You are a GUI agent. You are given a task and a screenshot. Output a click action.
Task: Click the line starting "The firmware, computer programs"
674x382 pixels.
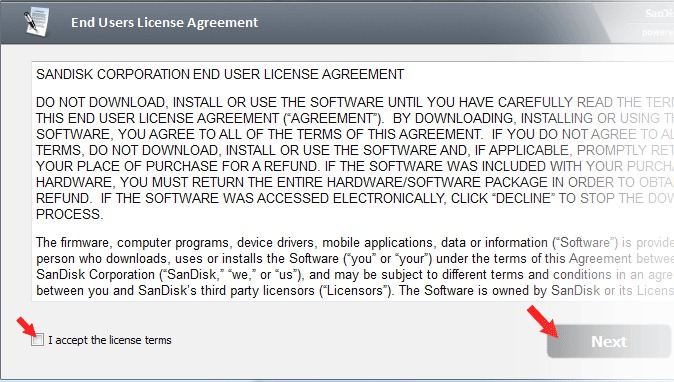(355, 243)
